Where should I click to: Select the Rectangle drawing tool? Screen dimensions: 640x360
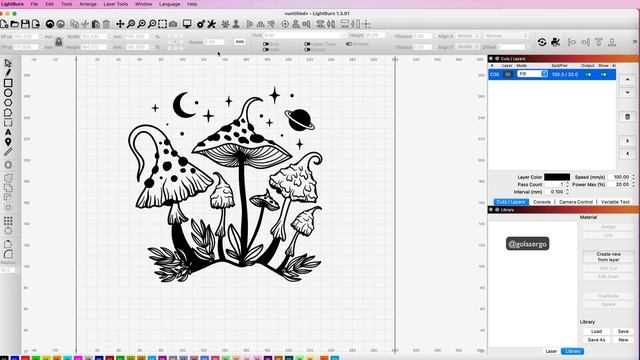pyautogui.click(x=8, y=83)
